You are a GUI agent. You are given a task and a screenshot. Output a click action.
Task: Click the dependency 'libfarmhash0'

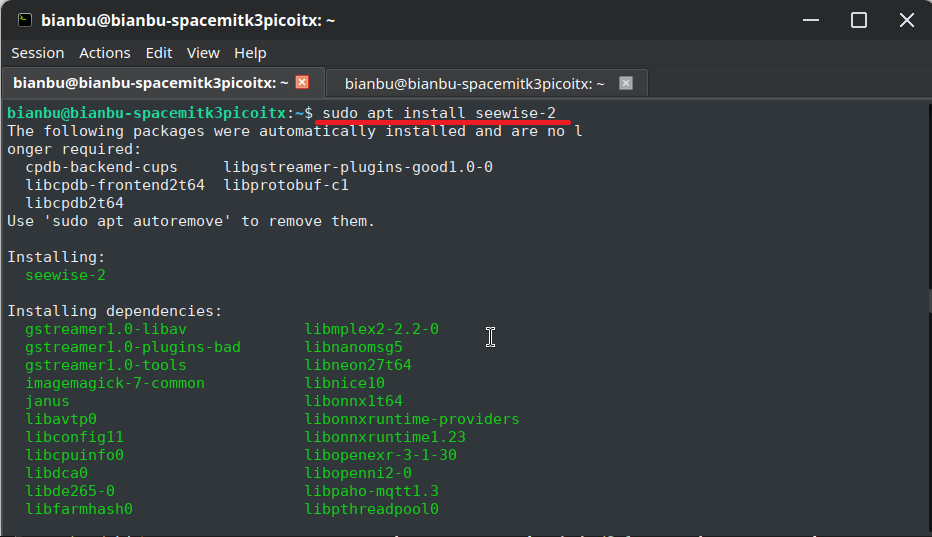(x=78, y=508)
